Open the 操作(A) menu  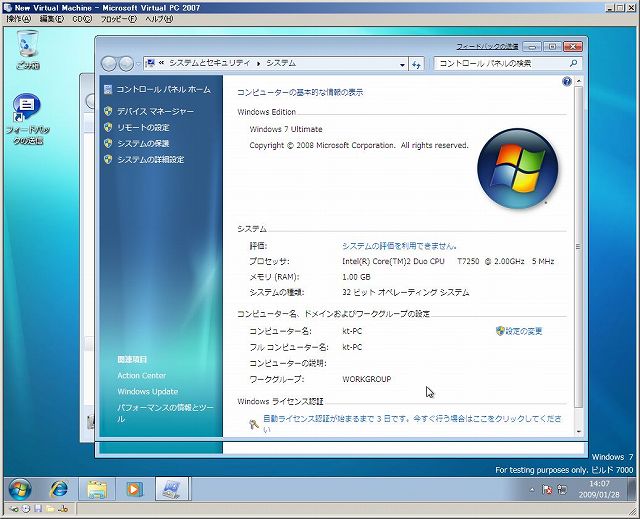click(18, 19)
